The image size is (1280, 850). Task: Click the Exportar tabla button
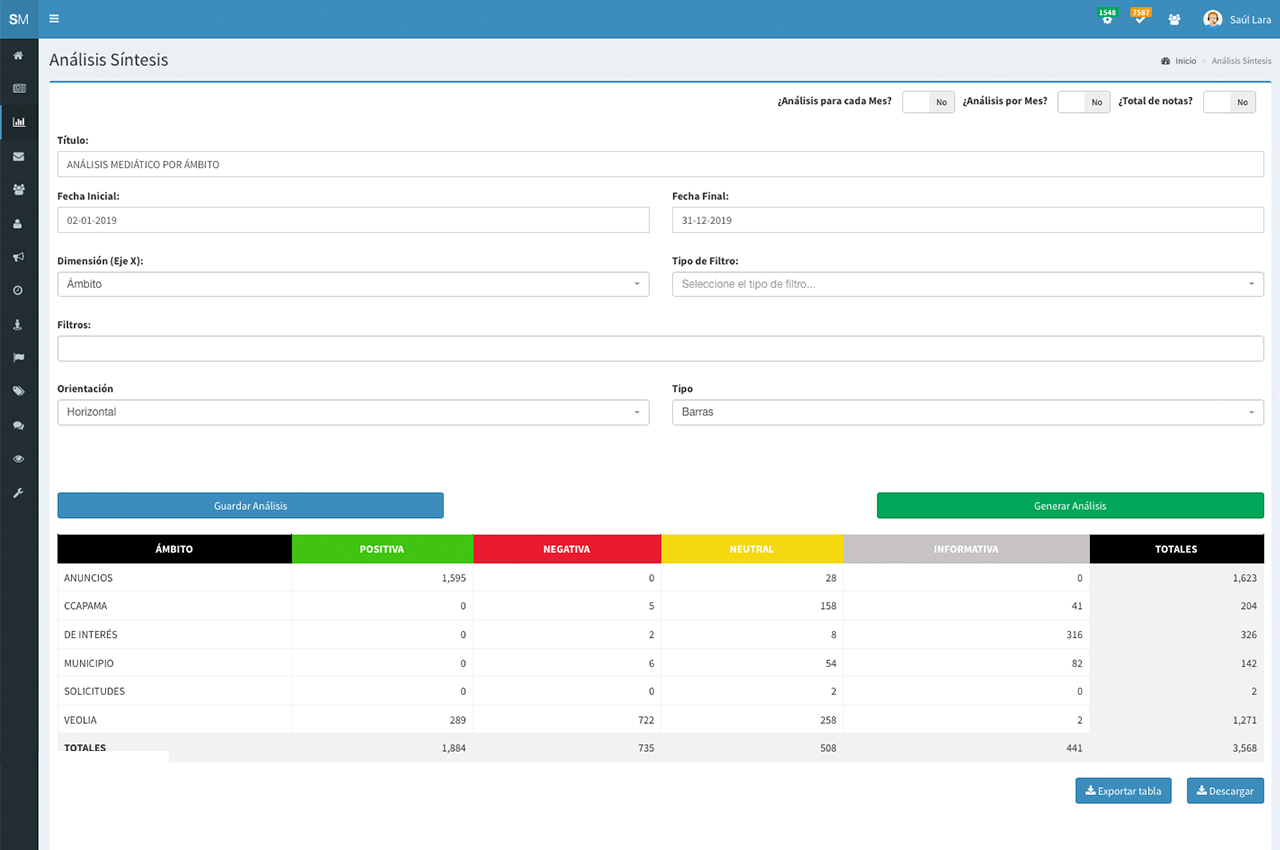coord(1123,790)
